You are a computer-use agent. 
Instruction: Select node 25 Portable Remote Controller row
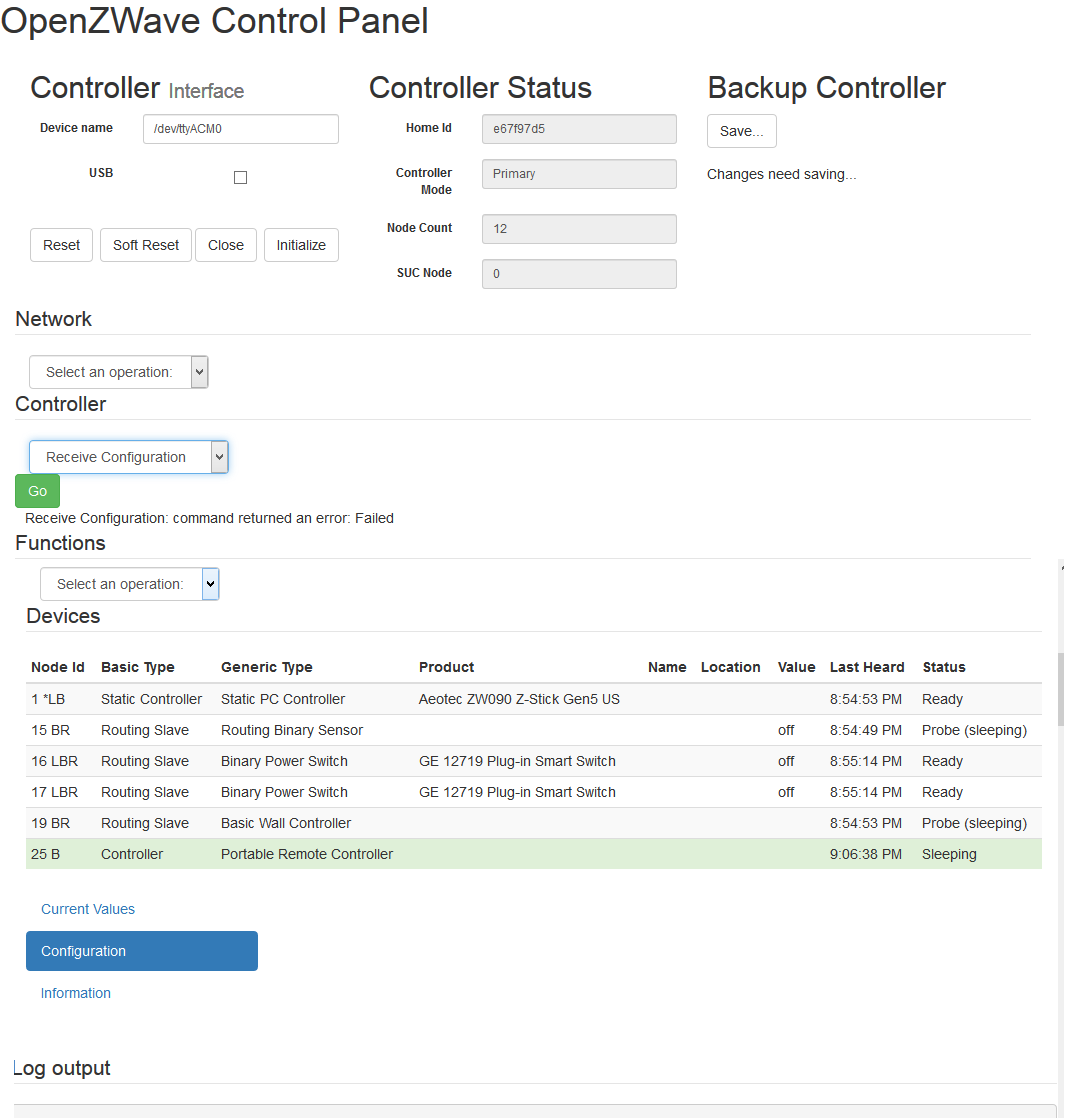pyautogui.click(x=400, y=853)
